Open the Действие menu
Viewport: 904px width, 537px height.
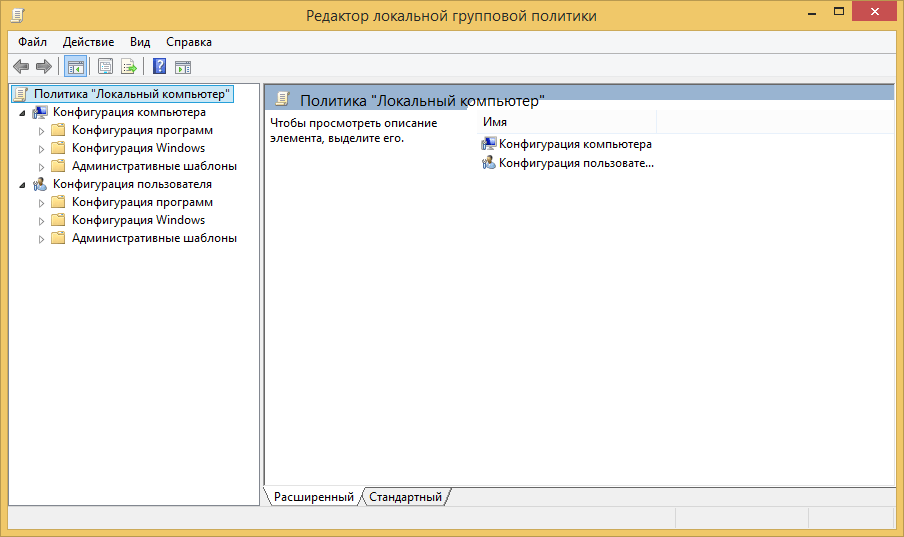pyautogui.click(x=88, y=42)
